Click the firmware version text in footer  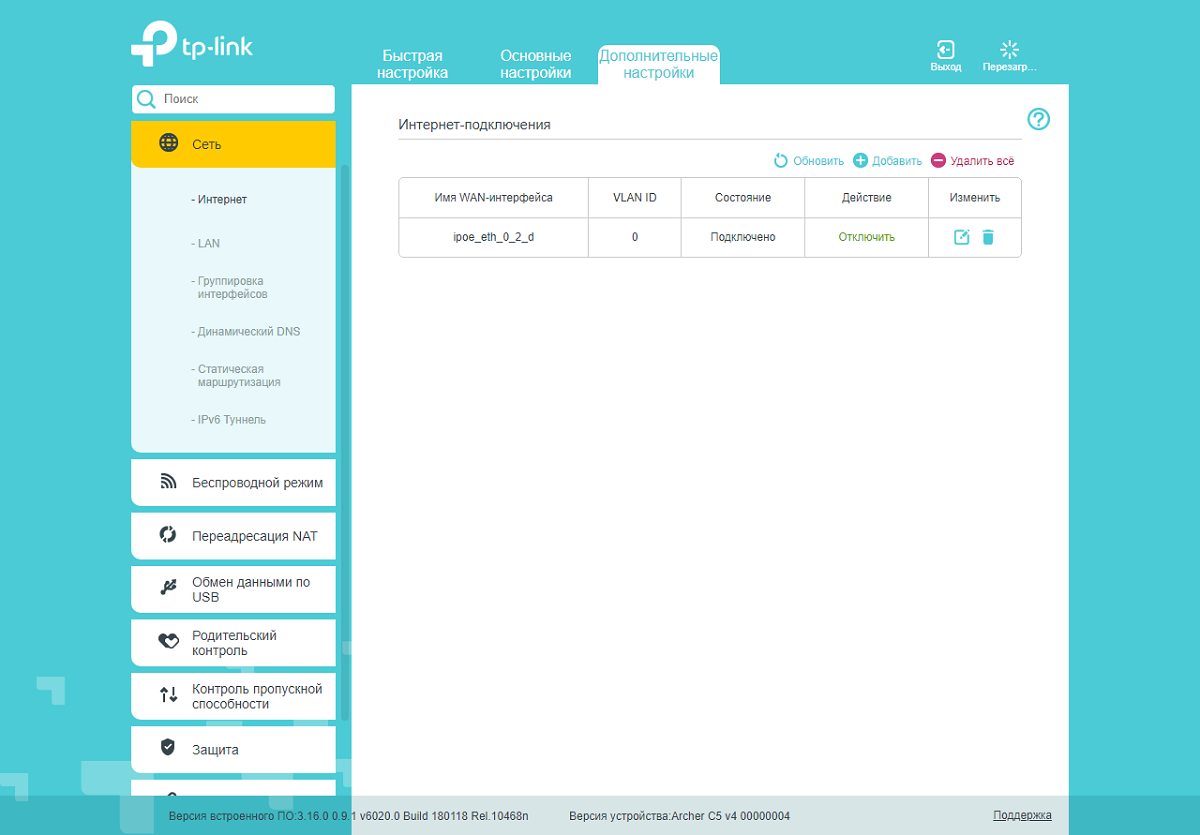[x=348, y=816]
